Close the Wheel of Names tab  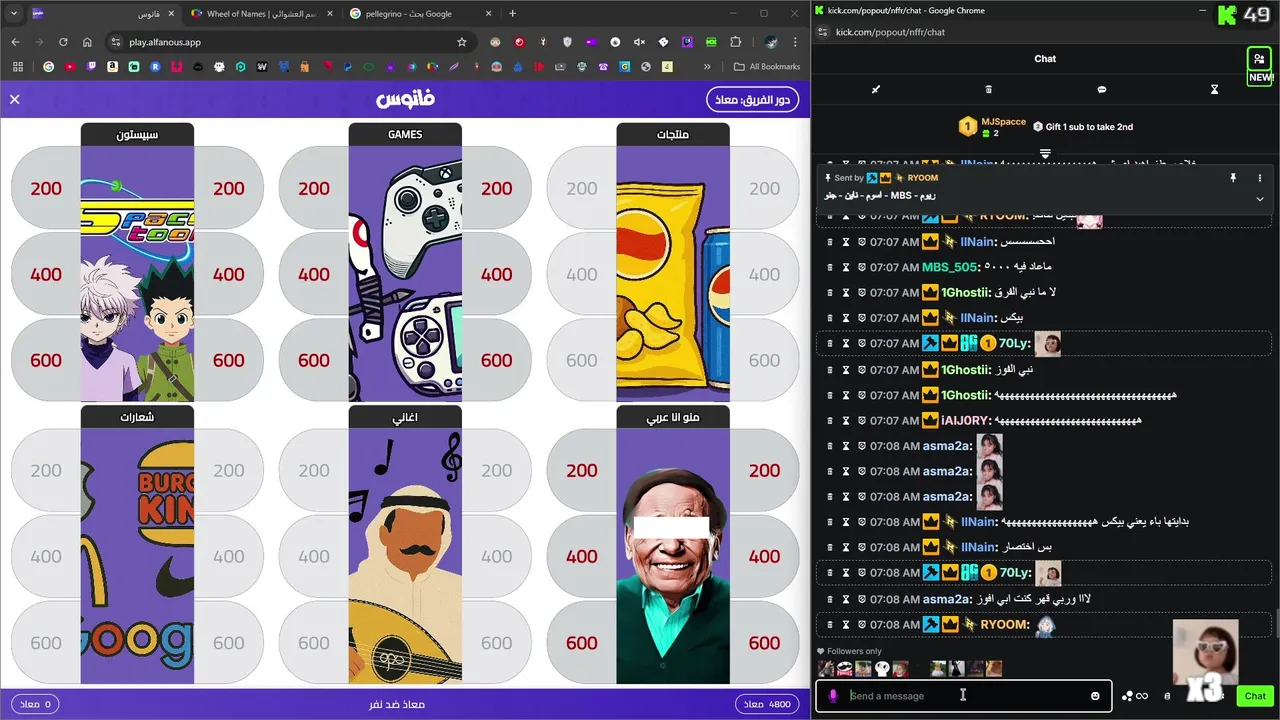pos(329,14)
